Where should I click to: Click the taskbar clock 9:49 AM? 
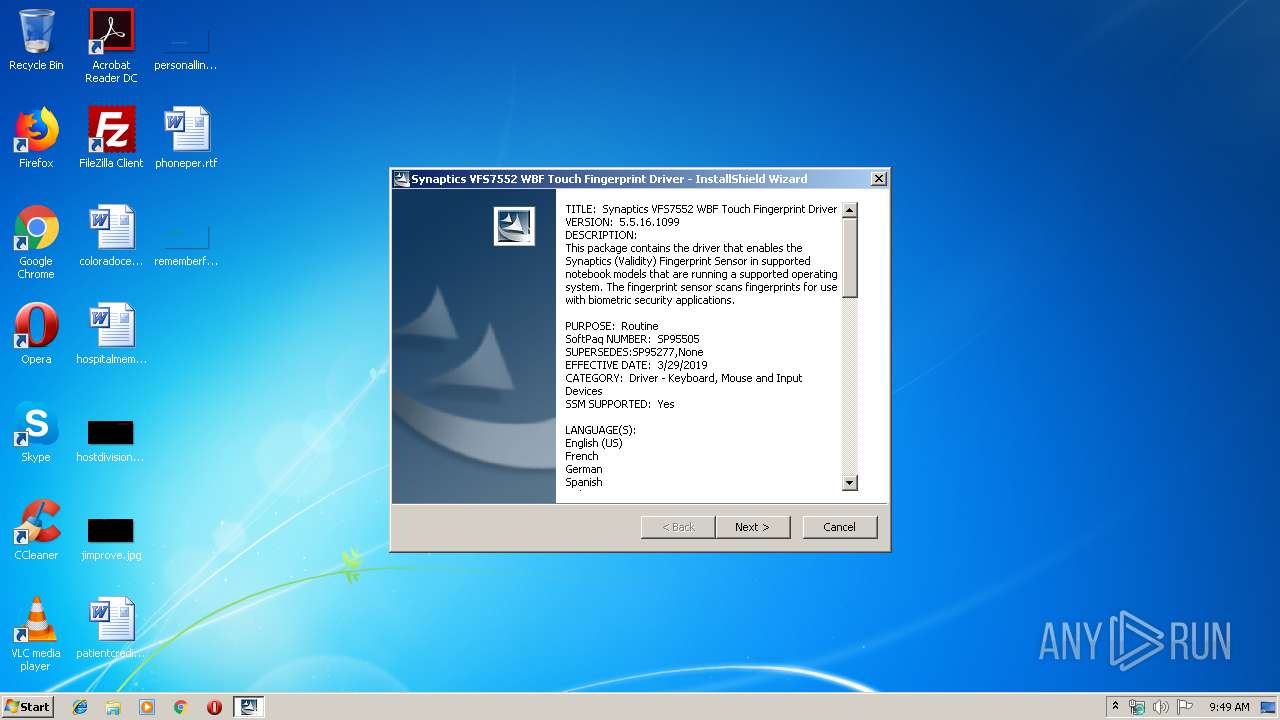click(1228, 707)
